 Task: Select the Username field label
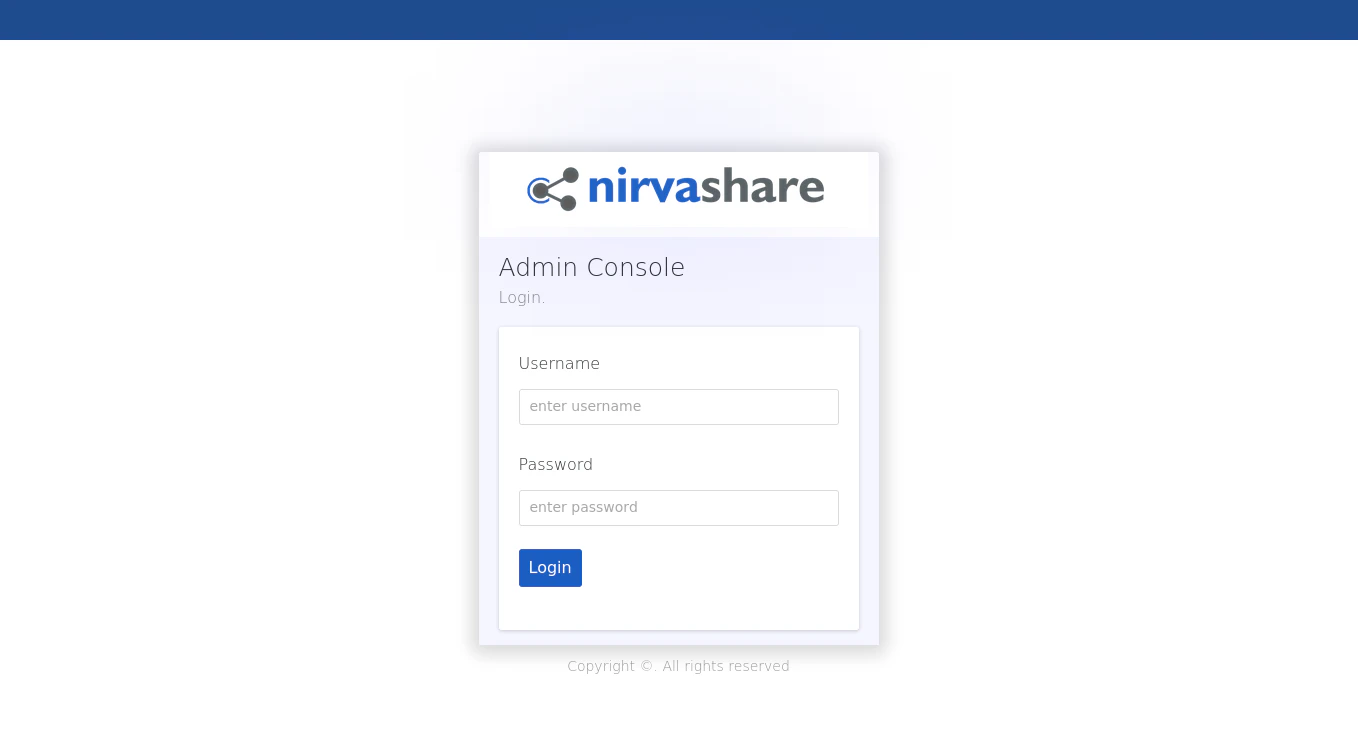(x=559, y=363)
